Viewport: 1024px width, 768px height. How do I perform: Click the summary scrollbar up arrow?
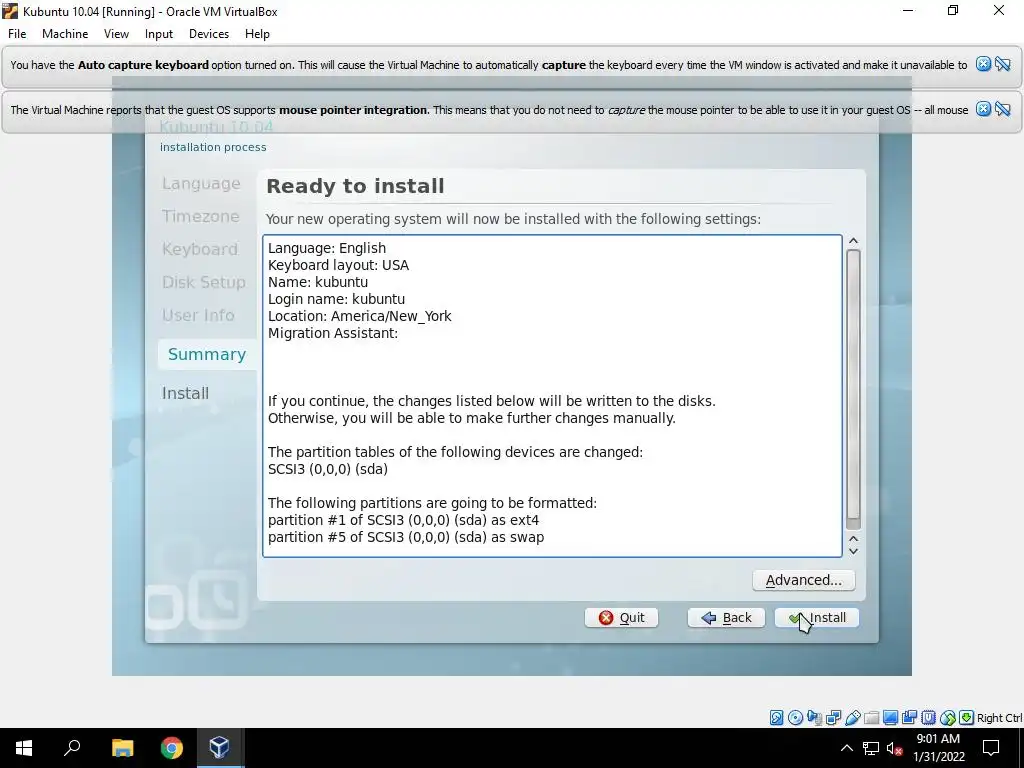(x=853, y=241)
